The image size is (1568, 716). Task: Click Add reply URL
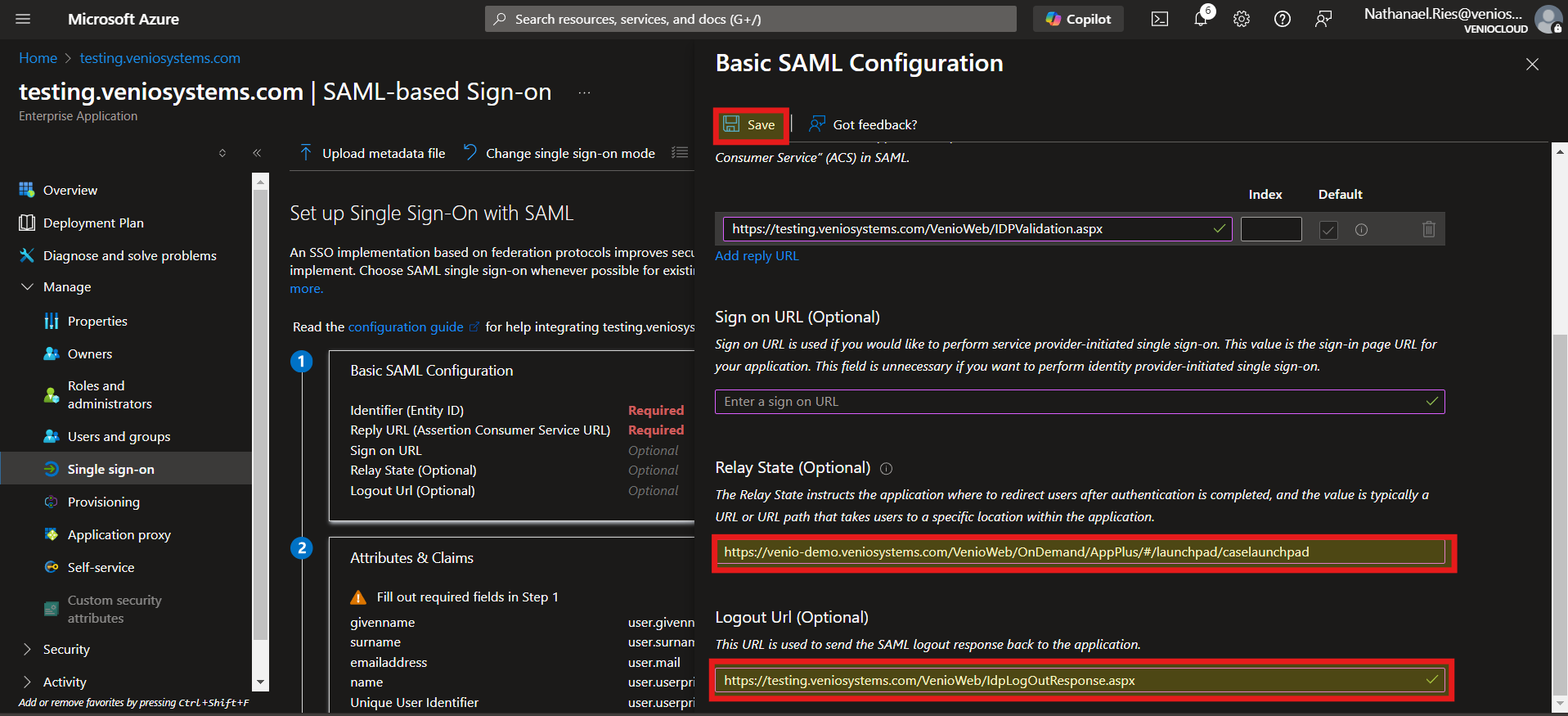(757, 255)
